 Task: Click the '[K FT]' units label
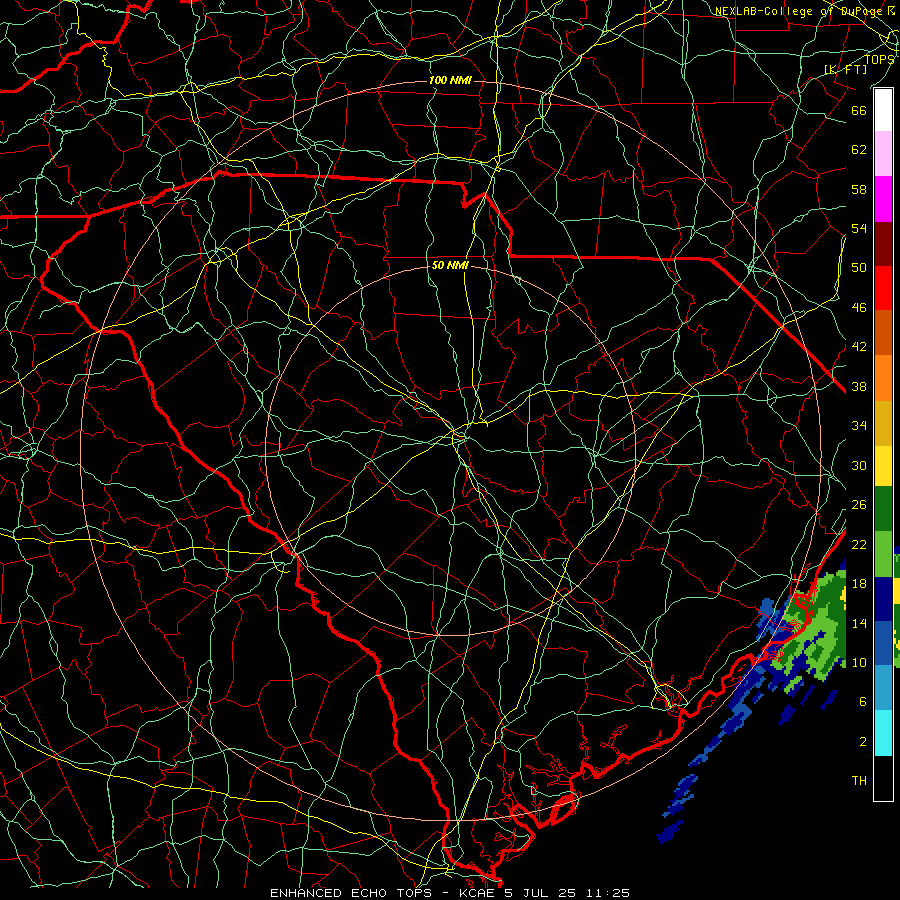(x=845, y=69)
